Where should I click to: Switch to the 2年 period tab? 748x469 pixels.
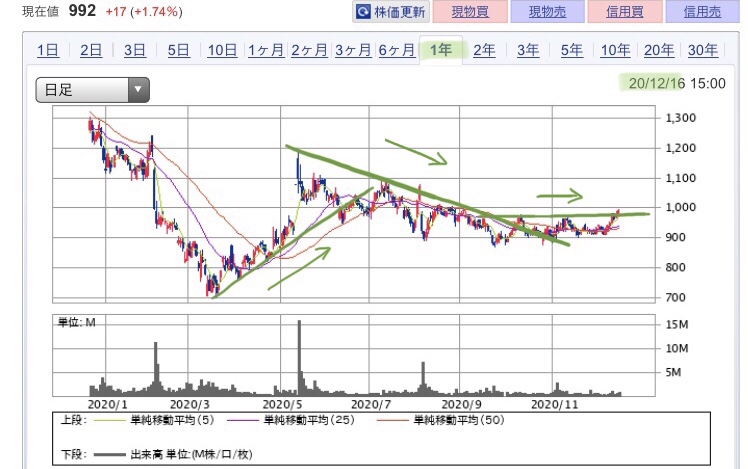484,50
